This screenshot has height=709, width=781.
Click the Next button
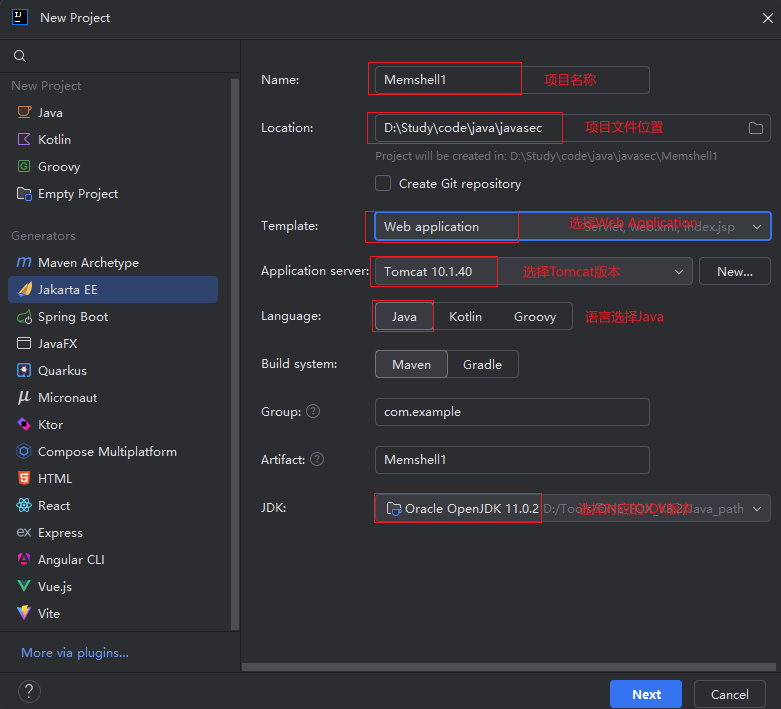pos(646,694)
